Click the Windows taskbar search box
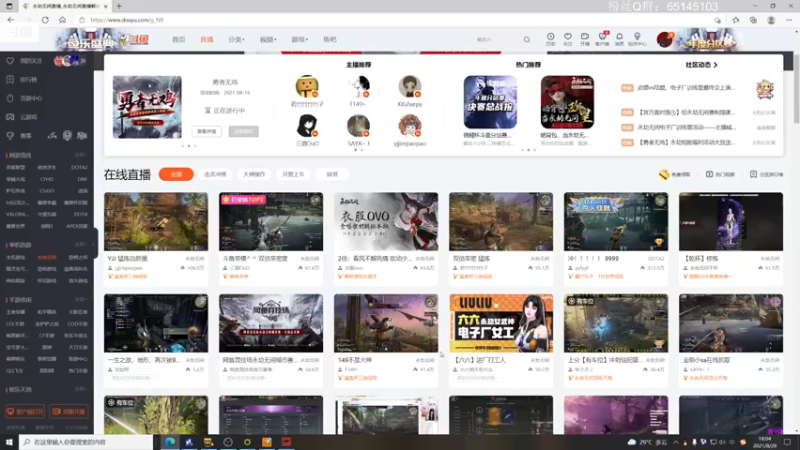Image resolution: width=800 pixels, height=450 pixels. 86,442
